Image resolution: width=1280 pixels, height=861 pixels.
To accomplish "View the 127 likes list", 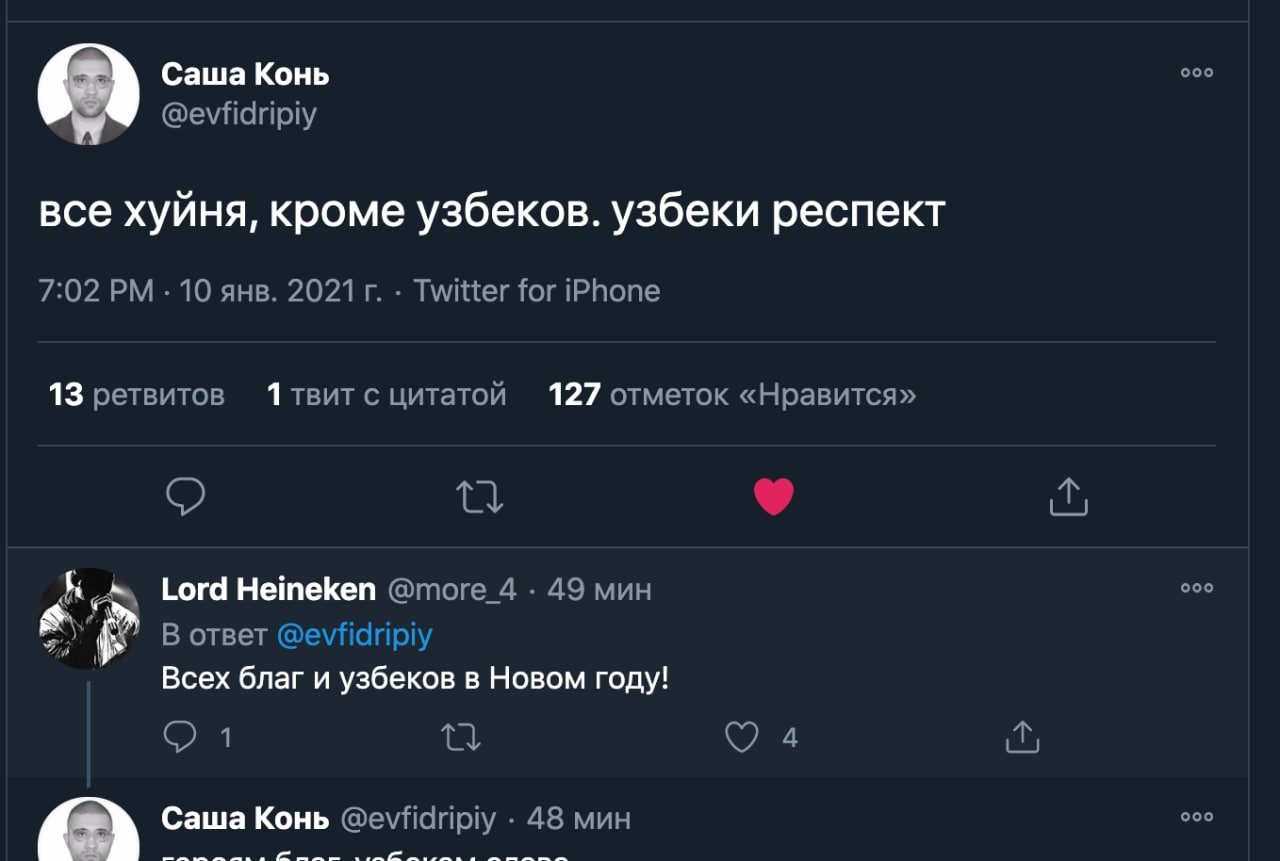I will point(732,395).
